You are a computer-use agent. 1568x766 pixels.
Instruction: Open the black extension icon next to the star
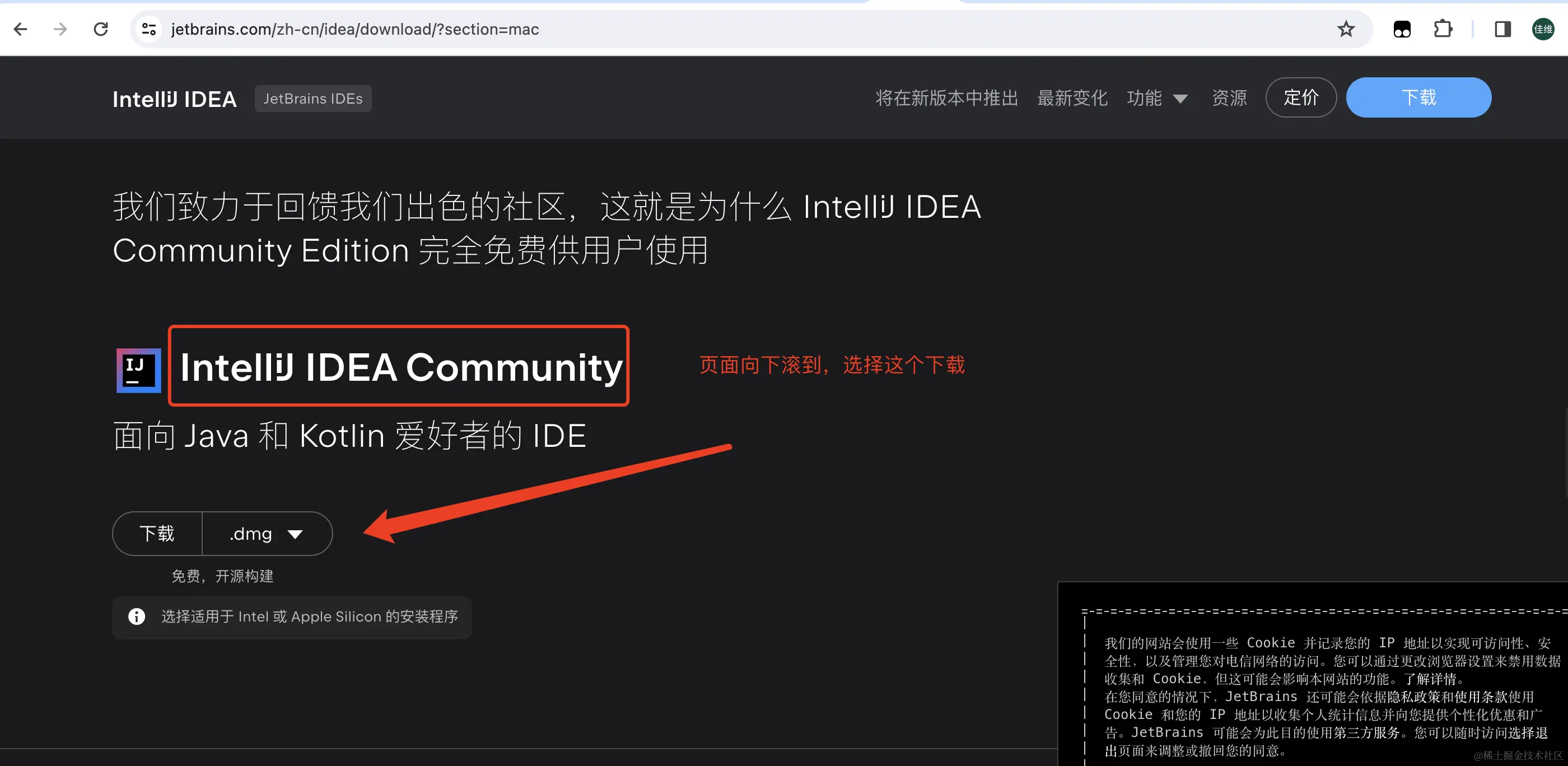[x=1402, y=29]
